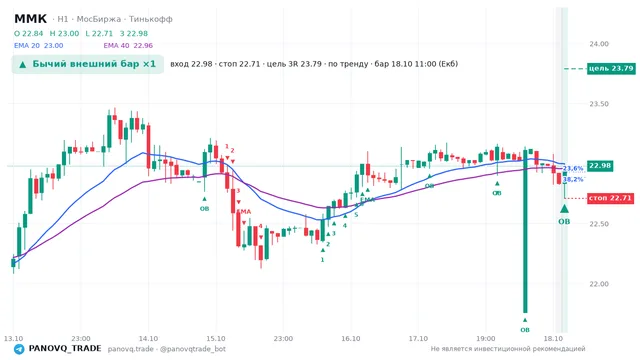640x360 pixels.
Task: Click the 16.10 date axis label
Action: [x=351, y=339]
